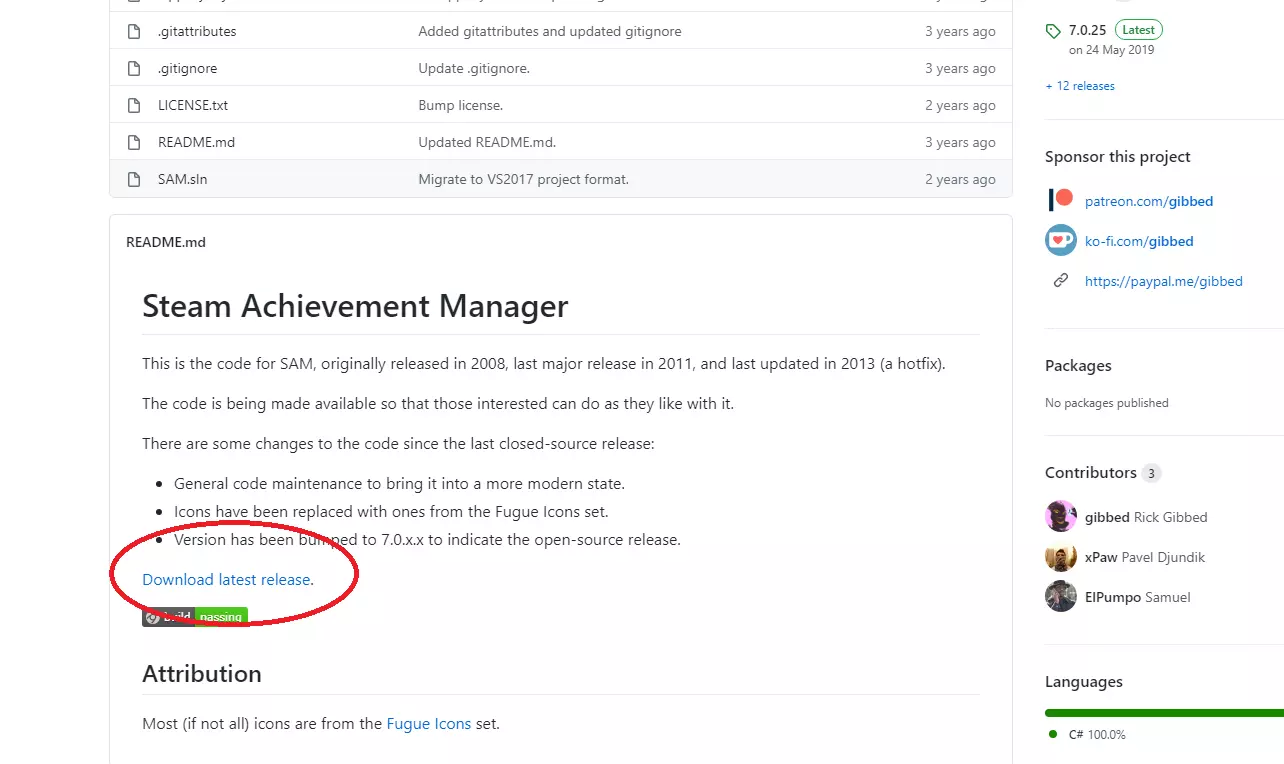Click the Patreon sponsor icon
Viewport: 1284px width, 764px height.
1061,200
